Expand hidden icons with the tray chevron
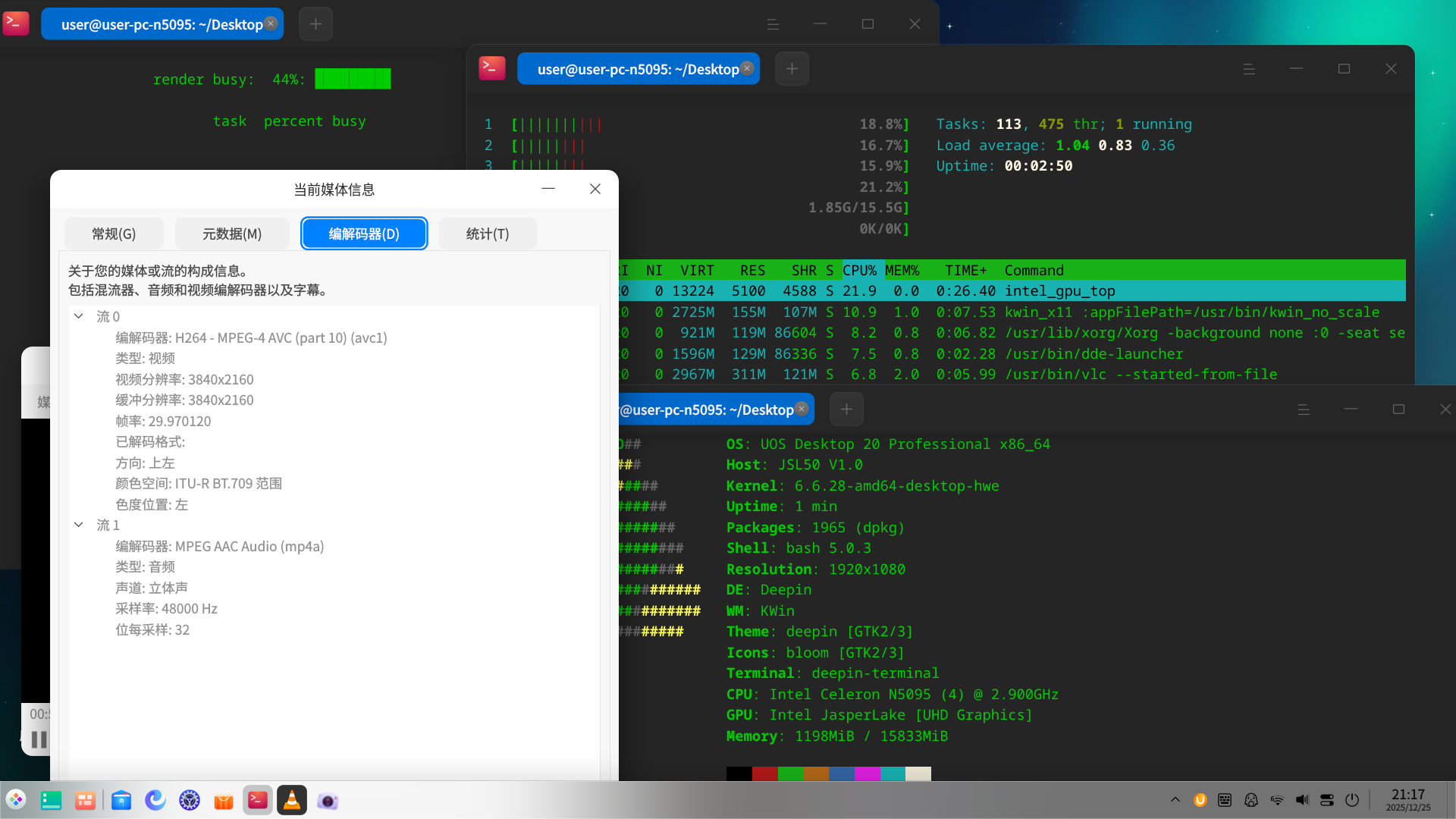The height and width of the screenshot is (819, 1456). [1175, 799]
